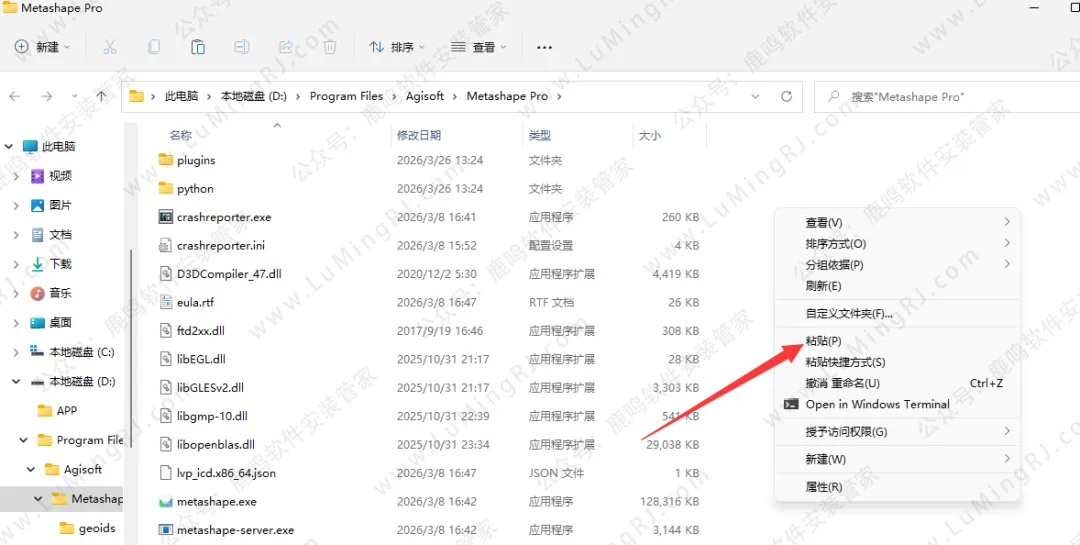Click Open in Windows Terminal menu entry

pos(877,404)
